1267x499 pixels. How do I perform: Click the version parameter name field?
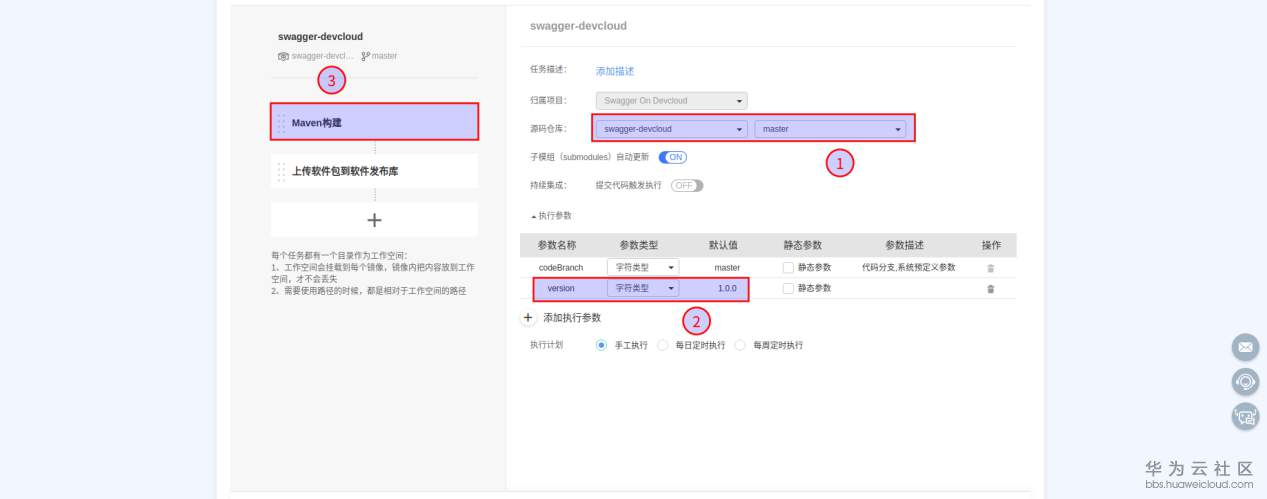point(561,288)
